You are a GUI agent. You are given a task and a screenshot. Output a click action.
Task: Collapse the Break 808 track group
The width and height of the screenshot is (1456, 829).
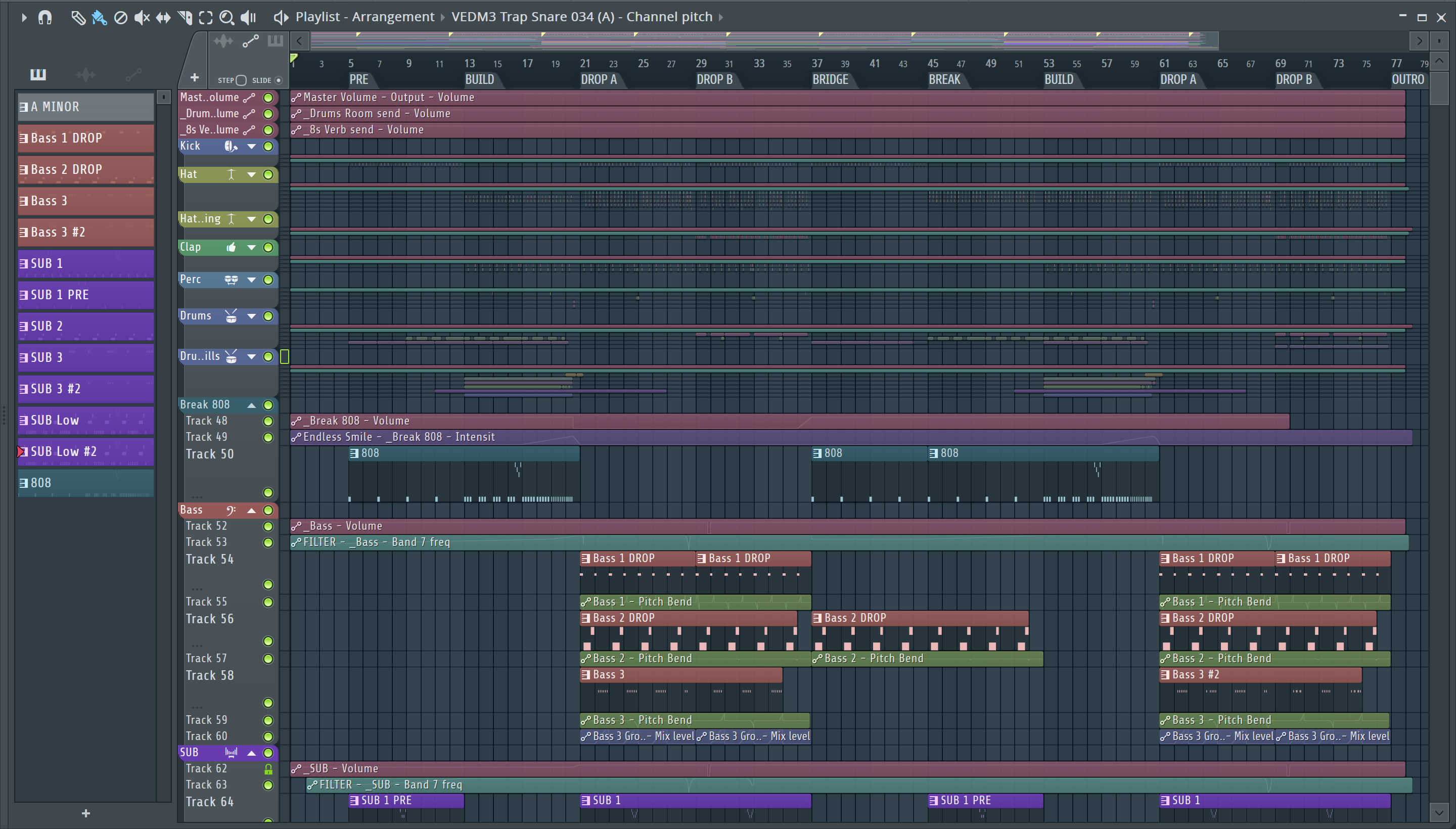[x=251, y=405]
